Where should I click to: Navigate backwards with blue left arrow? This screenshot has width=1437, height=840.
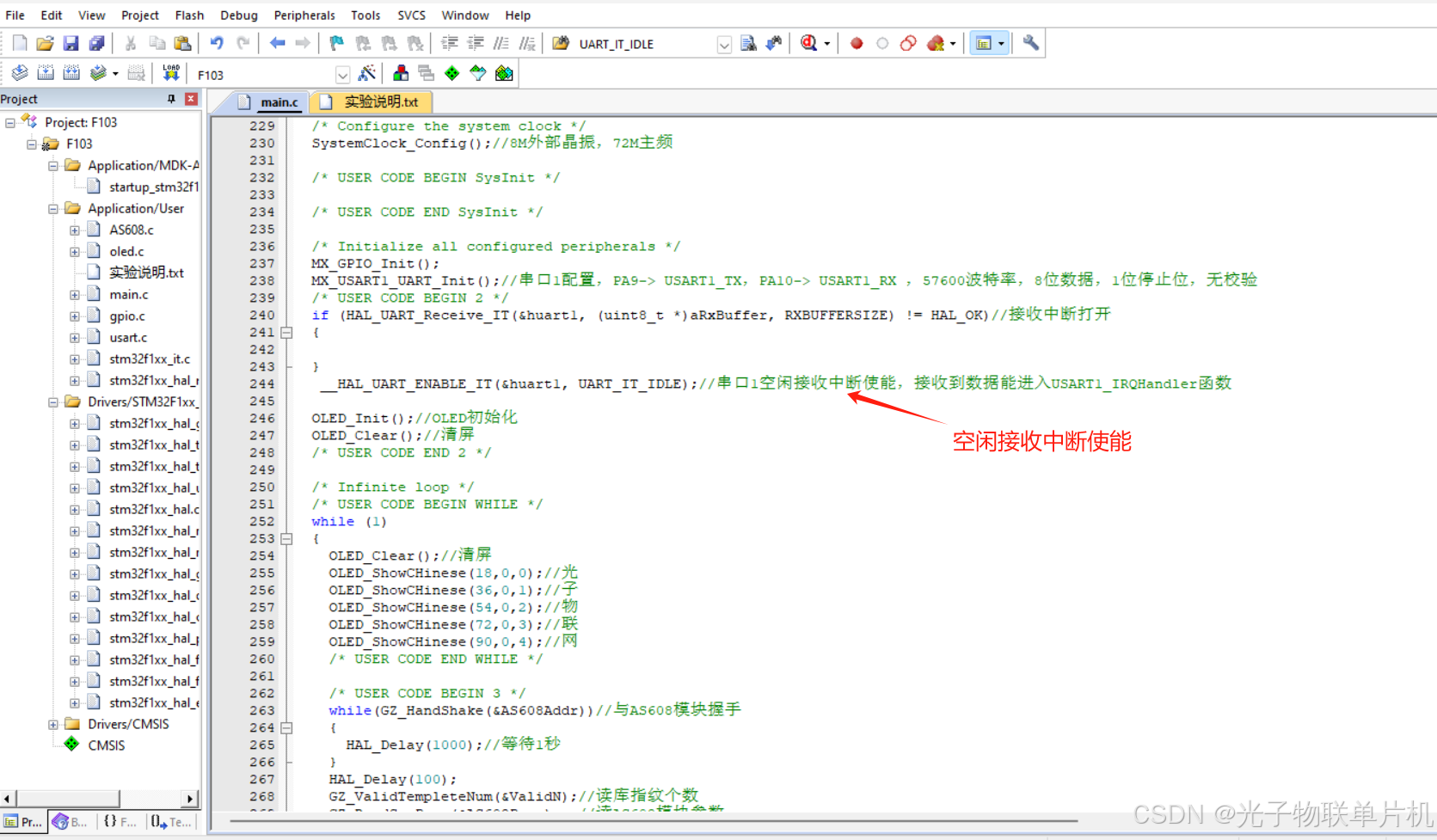pos(277,43)
